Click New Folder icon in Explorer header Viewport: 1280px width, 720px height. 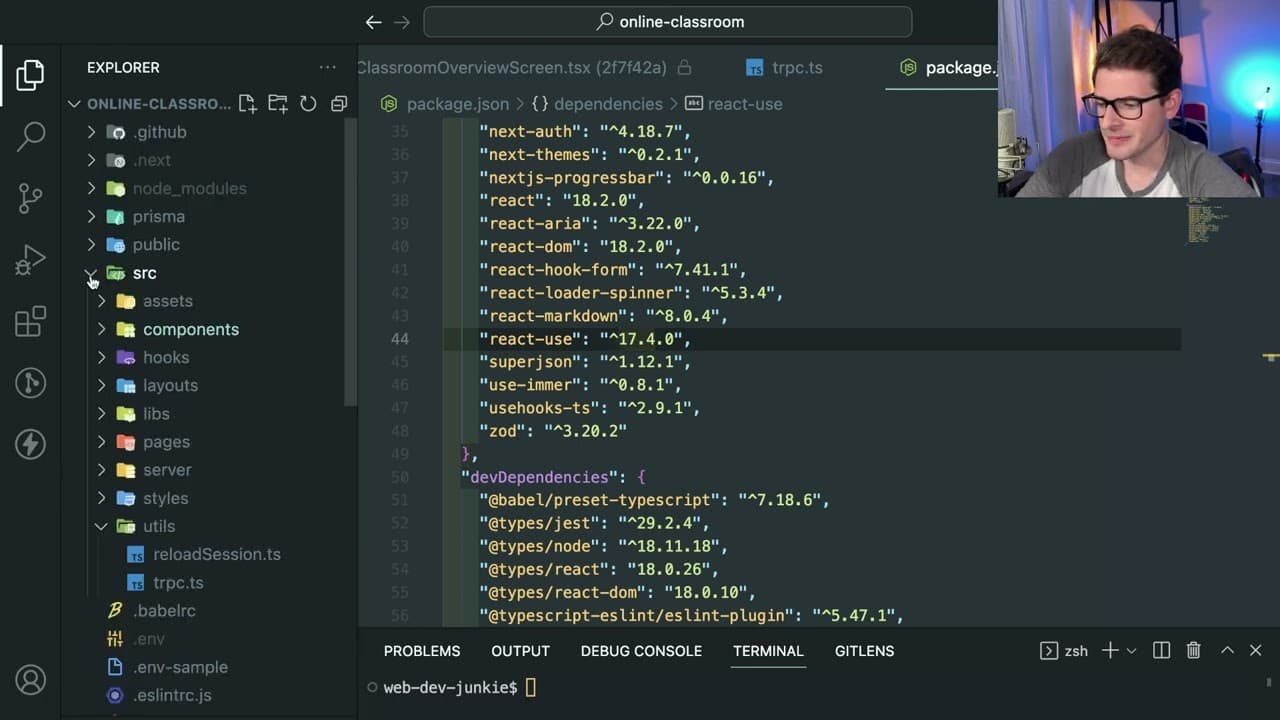[278, 104]
